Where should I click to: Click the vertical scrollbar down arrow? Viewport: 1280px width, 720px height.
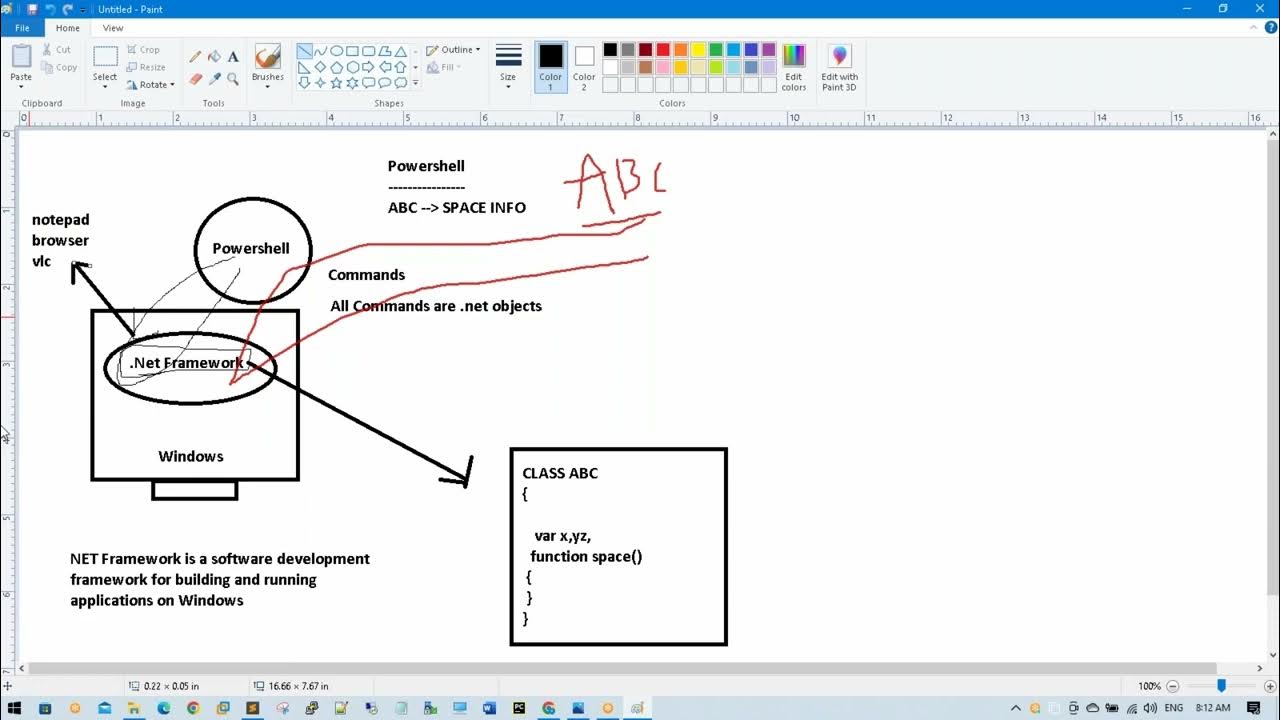pos(1274,654)
